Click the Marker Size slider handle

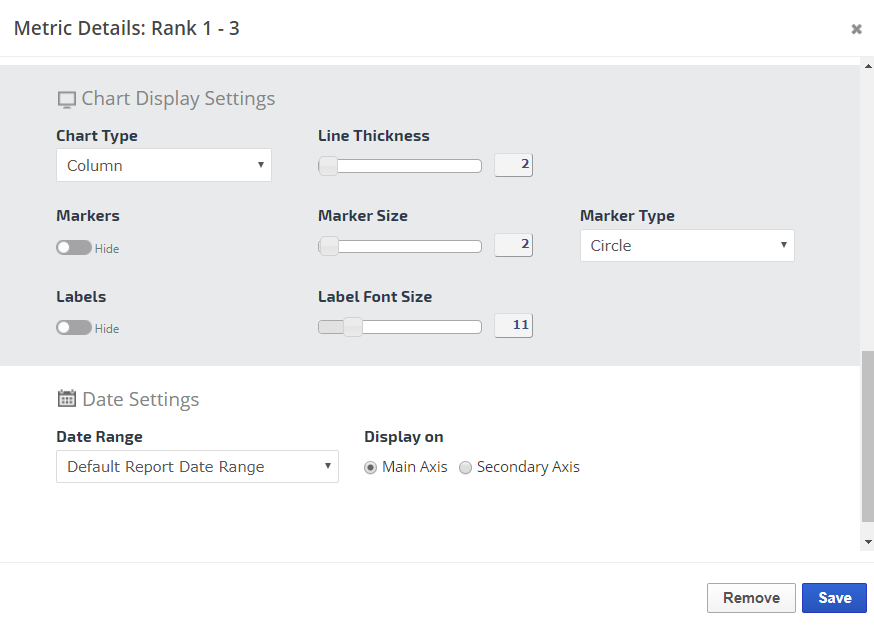(328, 246)
